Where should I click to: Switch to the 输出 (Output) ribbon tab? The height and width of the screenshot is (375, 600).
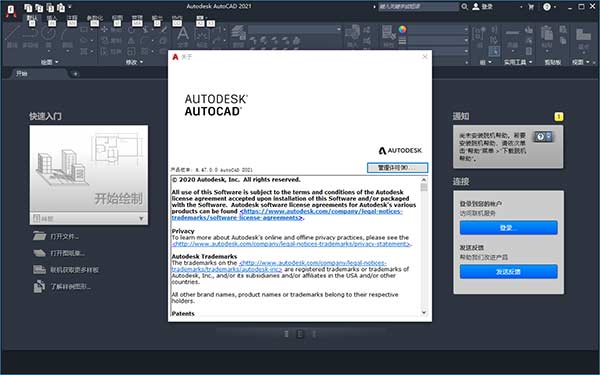[x=157, y=18]
